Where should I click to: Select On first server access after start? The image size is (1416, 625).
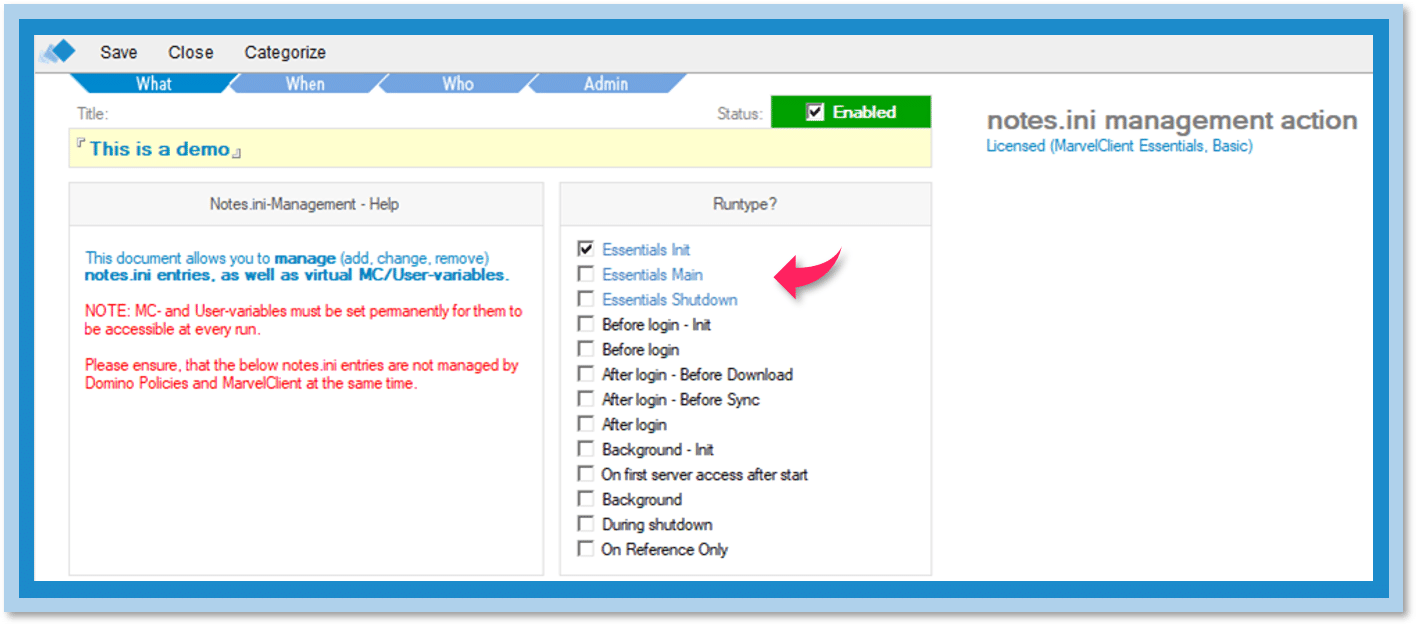pos(586,474)
